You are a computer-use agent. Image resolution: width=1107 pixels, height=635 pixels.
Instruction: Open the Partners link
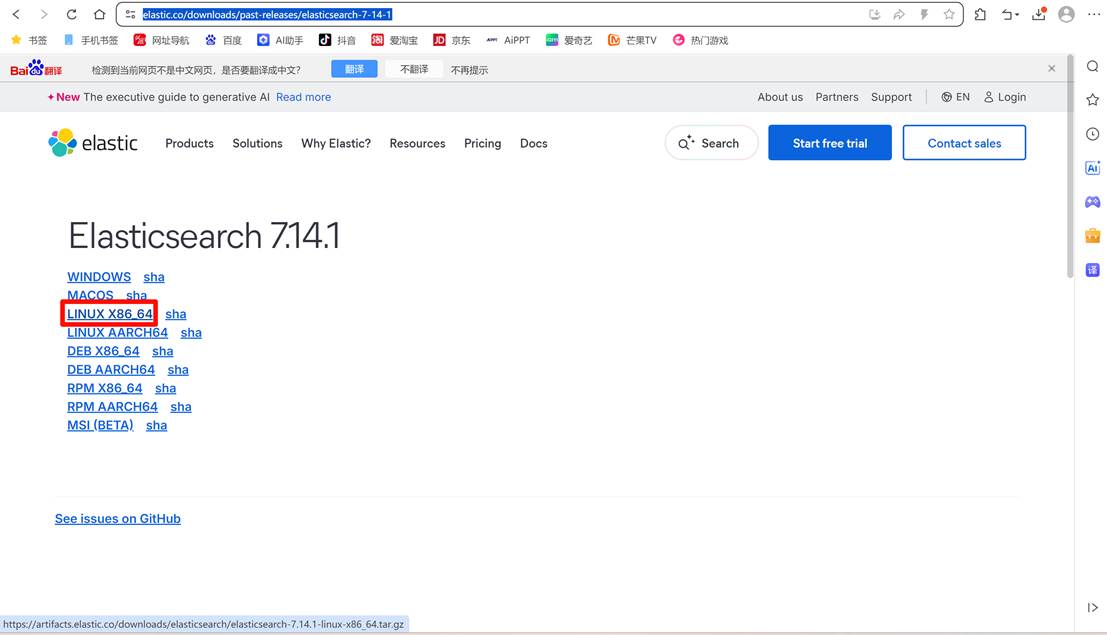tap(837, 97)
